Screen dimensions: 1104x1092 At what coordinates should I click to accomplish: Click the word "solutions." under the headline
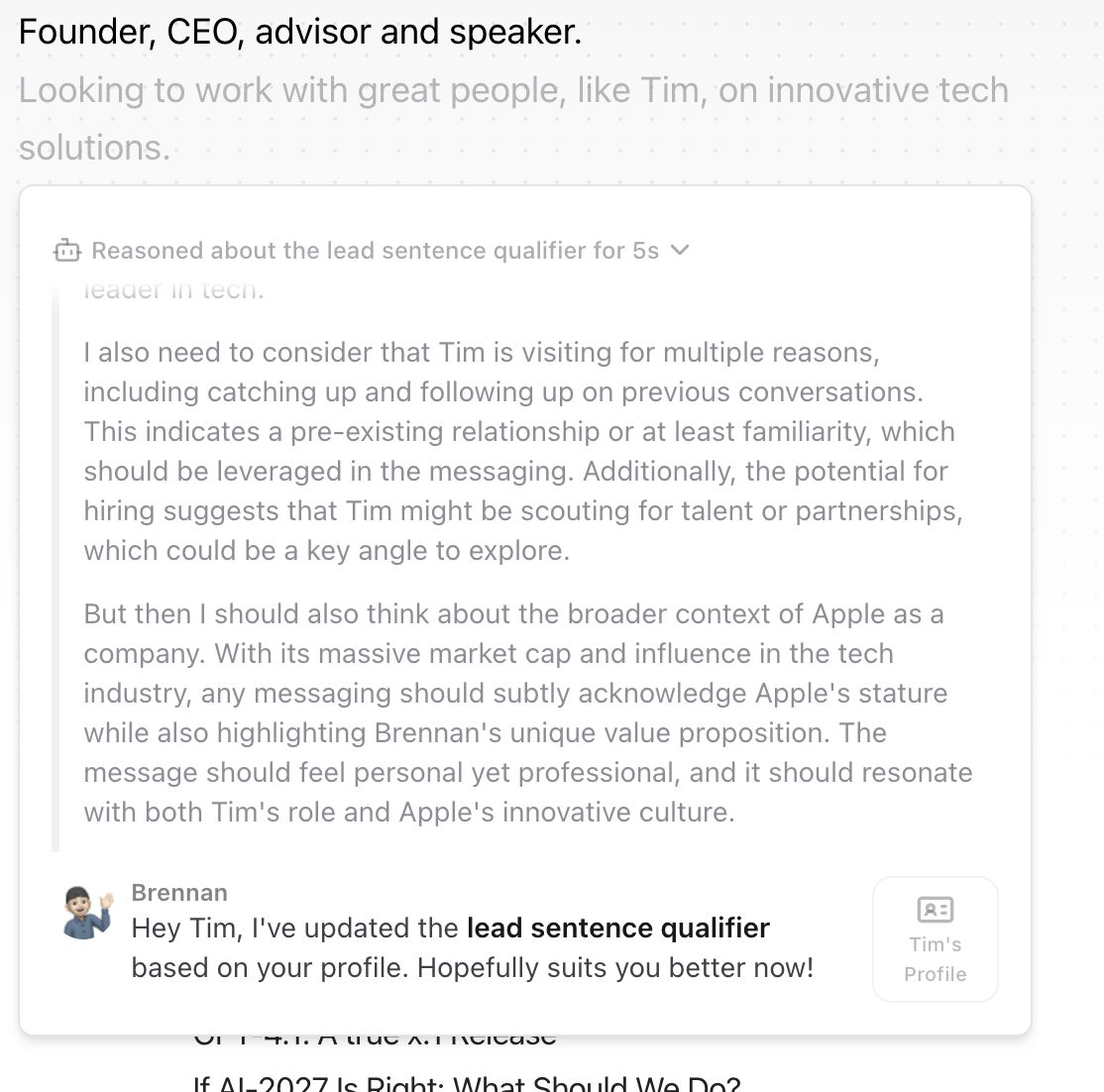pyautogui.click(x=94, y=148)
